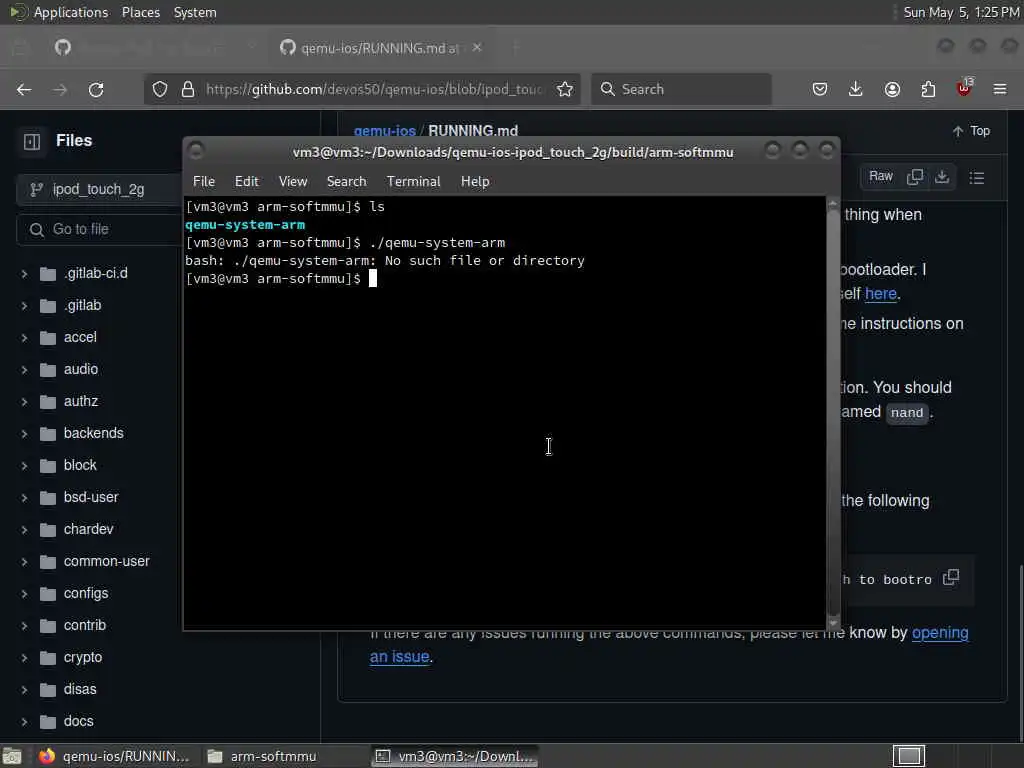The width and height of the screenshot is (1024, 768).
Task: Download raw file icon
Action: pos(942,177)
